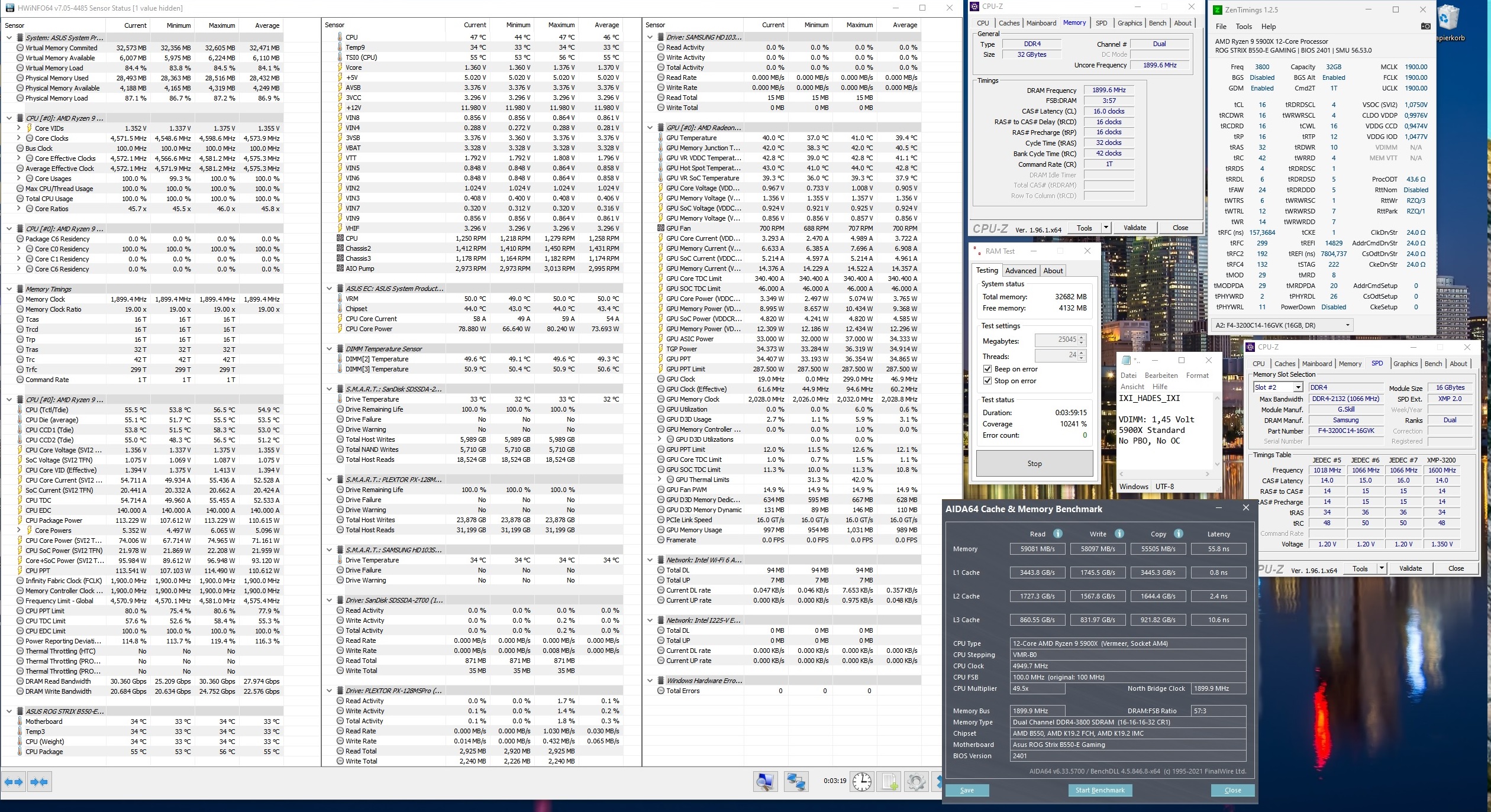The height and width of the screenshot is (812, 1491).
Task: Click the HWiNFO clock reset timer icon
Action: pyautogui.click(x=861, y=782)
